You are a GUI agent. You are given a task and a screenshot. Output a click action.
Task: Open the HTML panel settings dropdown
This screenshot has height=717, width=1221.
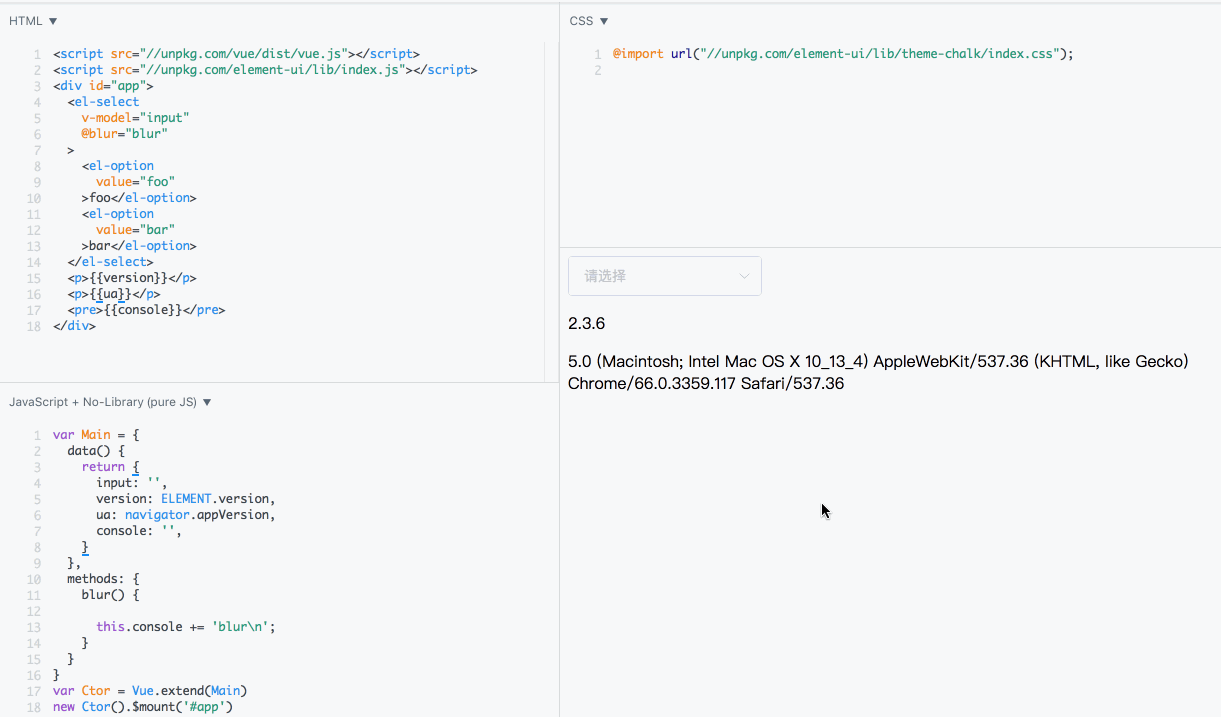(x=33, y=21)
